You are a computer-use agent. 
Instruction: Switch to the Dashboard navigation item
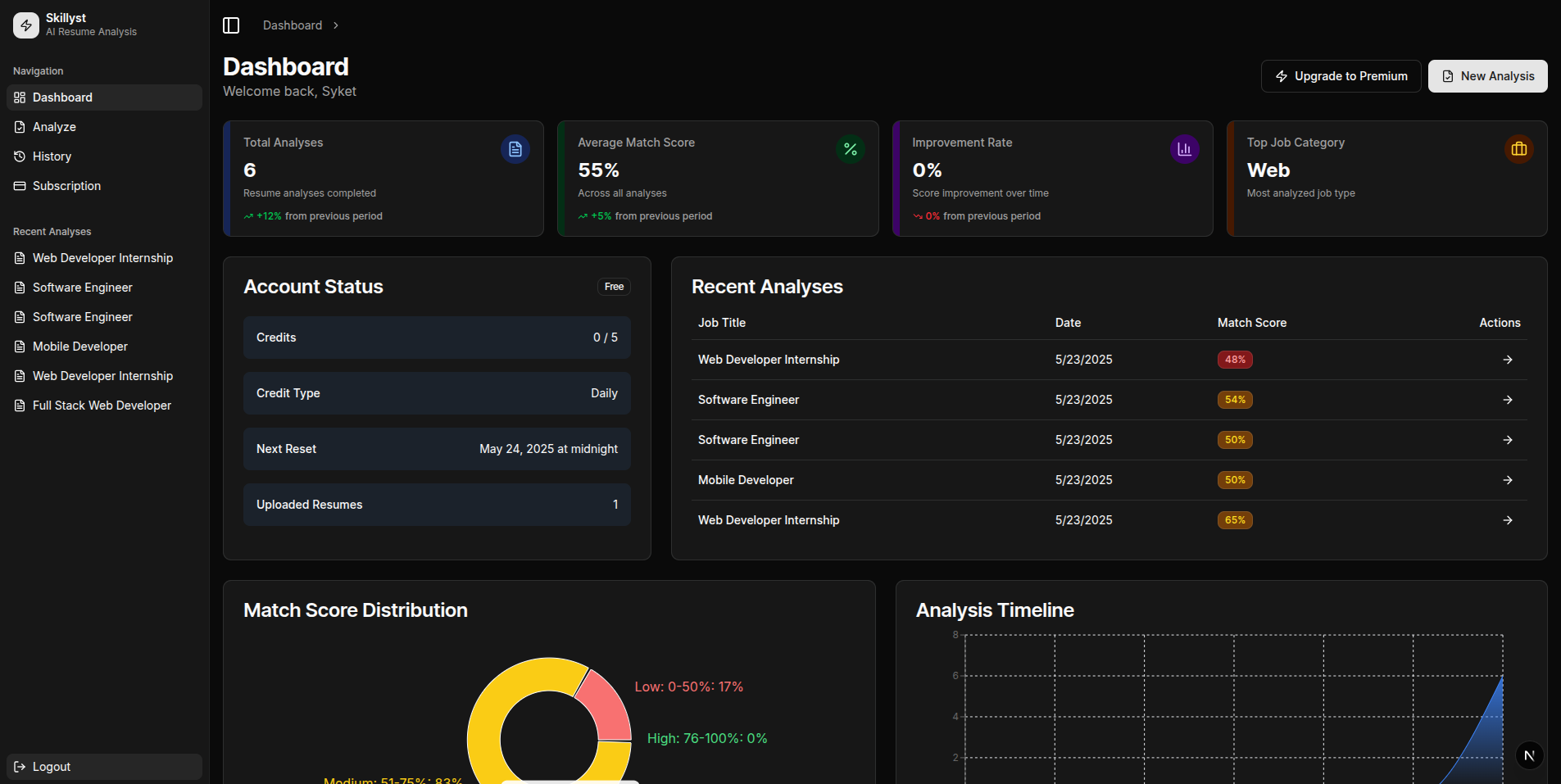(x=61, y=97)
